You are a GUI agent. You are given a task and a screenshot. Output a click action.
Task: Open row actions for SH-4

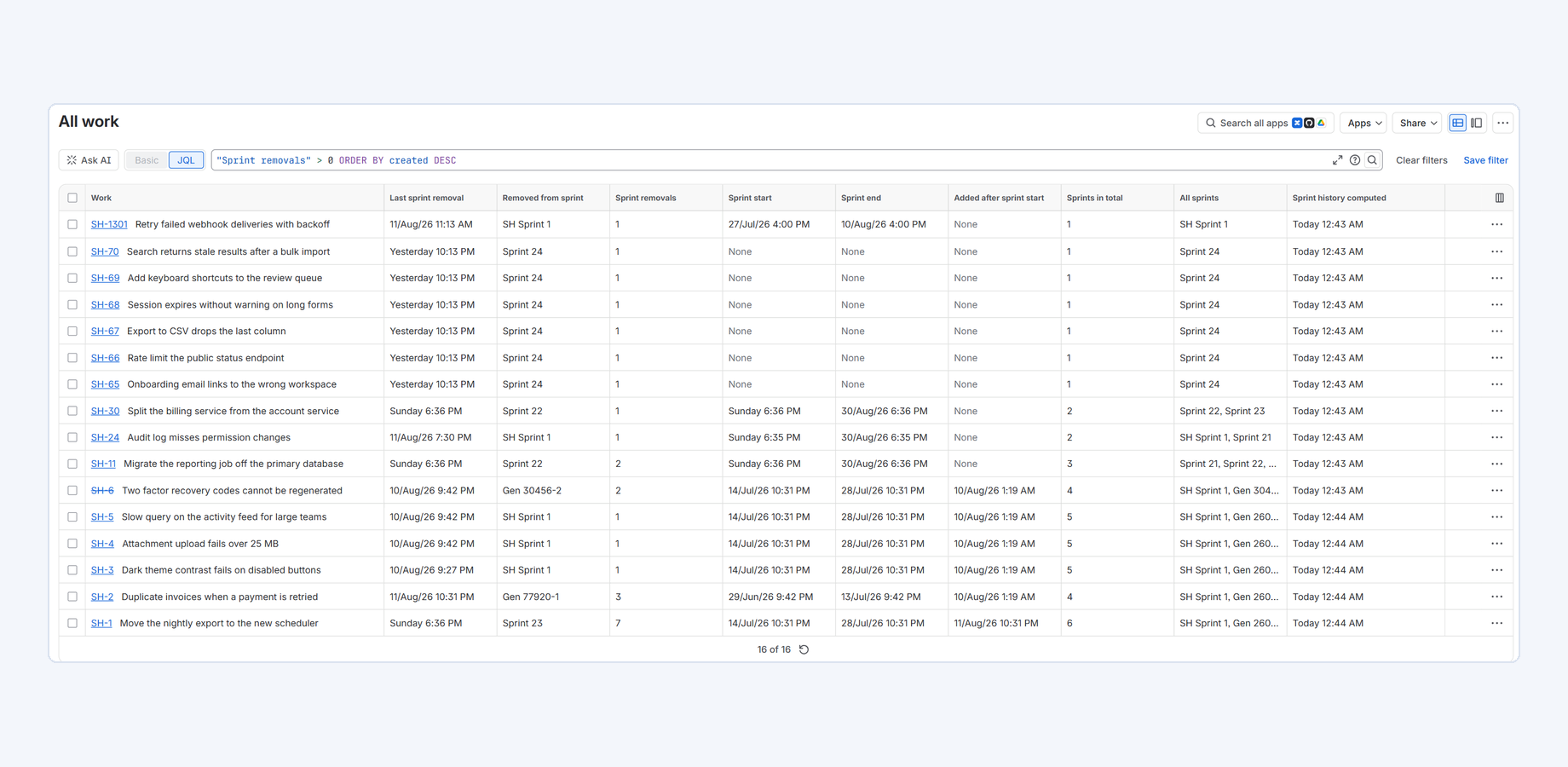click(x=1497, y=544)
